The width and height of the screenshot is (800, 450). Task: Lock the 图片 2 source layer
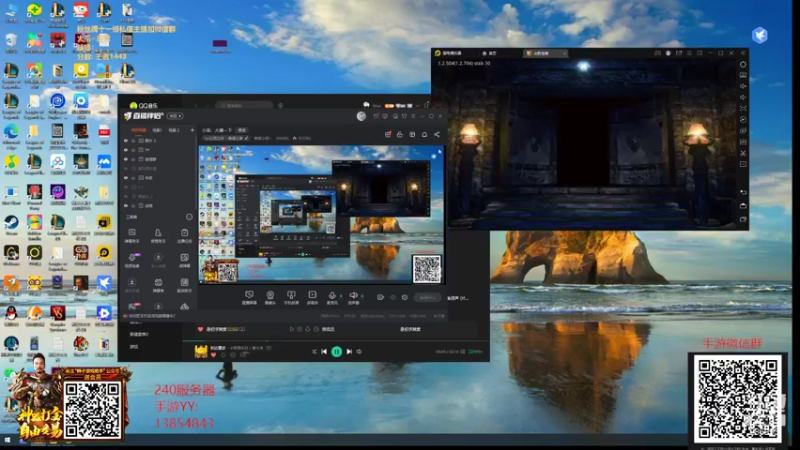pos(134,140)
